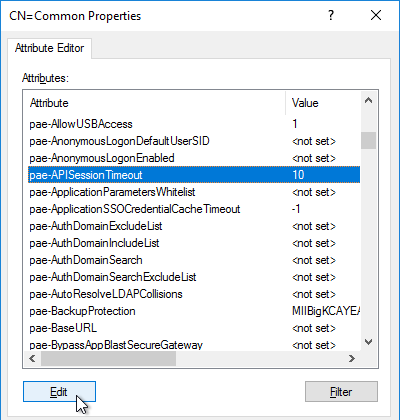This screenshot has width=400, height=420.
Task: Open the Filter button menu
Action: 341,392
